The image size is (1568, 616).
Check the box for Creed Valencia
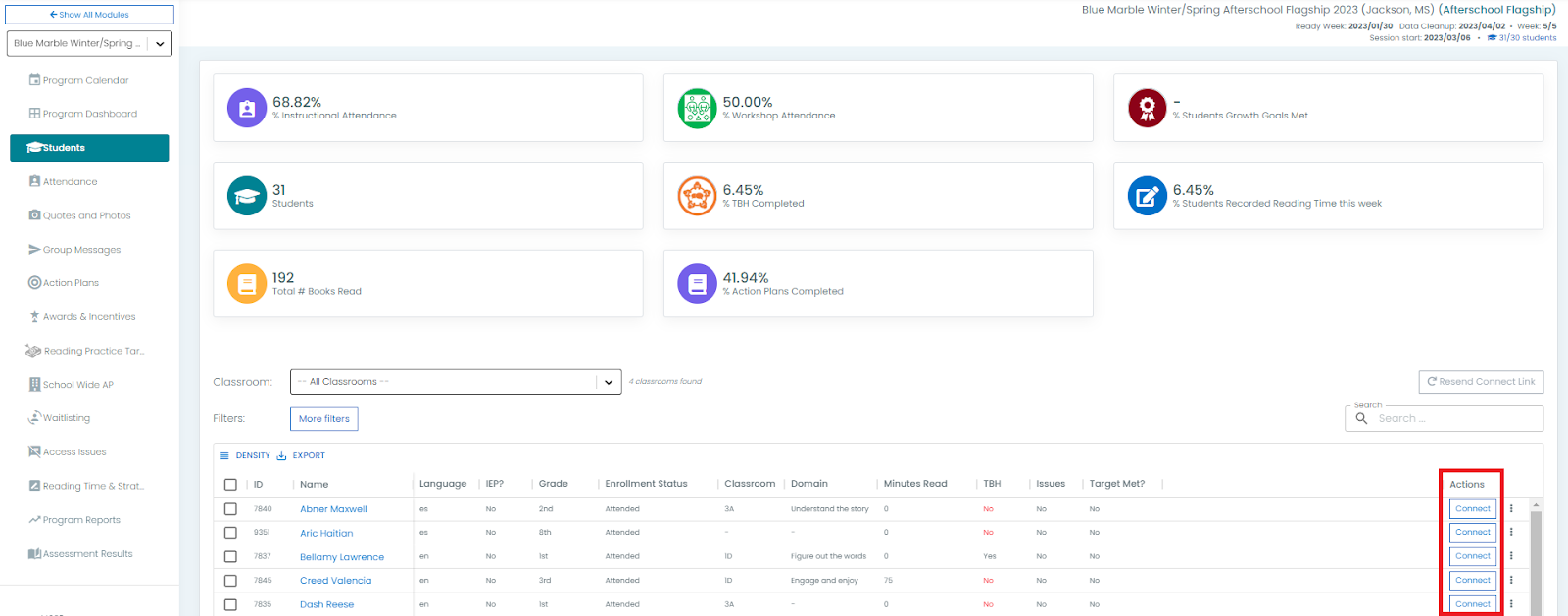click(230, 581)
